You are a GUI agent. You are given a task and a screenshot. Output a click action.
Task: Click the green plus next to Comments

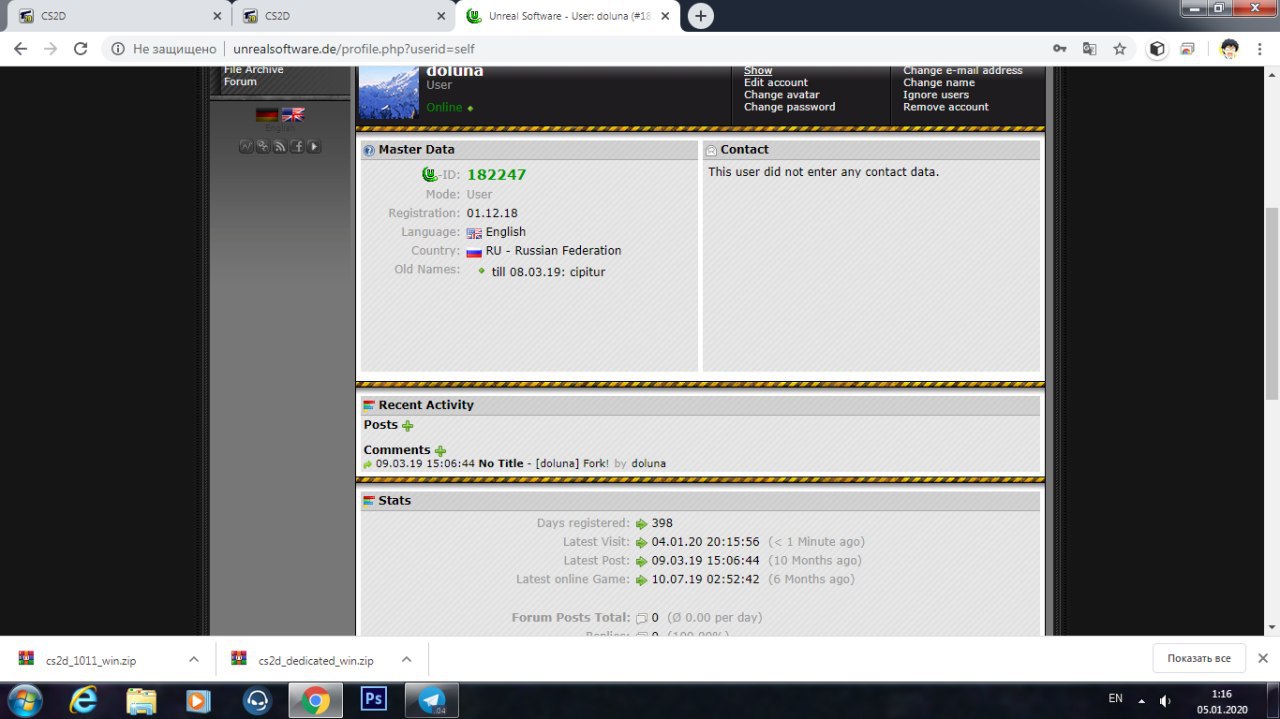coord(440,451)
